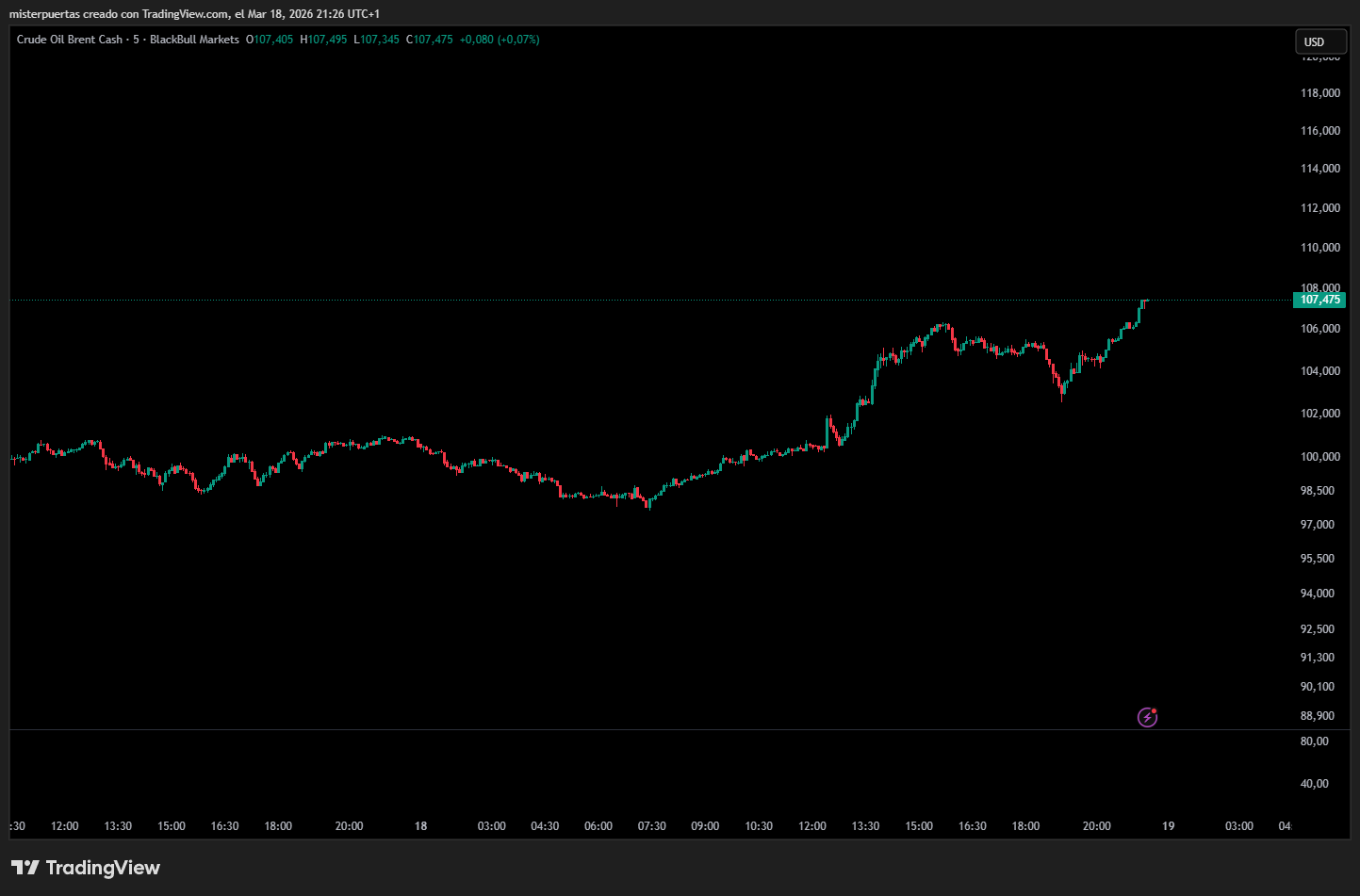The width and height of the screenshot is (1360, 896).
Task: Click the purple lightning flash icon
Action: [1147, 718]
